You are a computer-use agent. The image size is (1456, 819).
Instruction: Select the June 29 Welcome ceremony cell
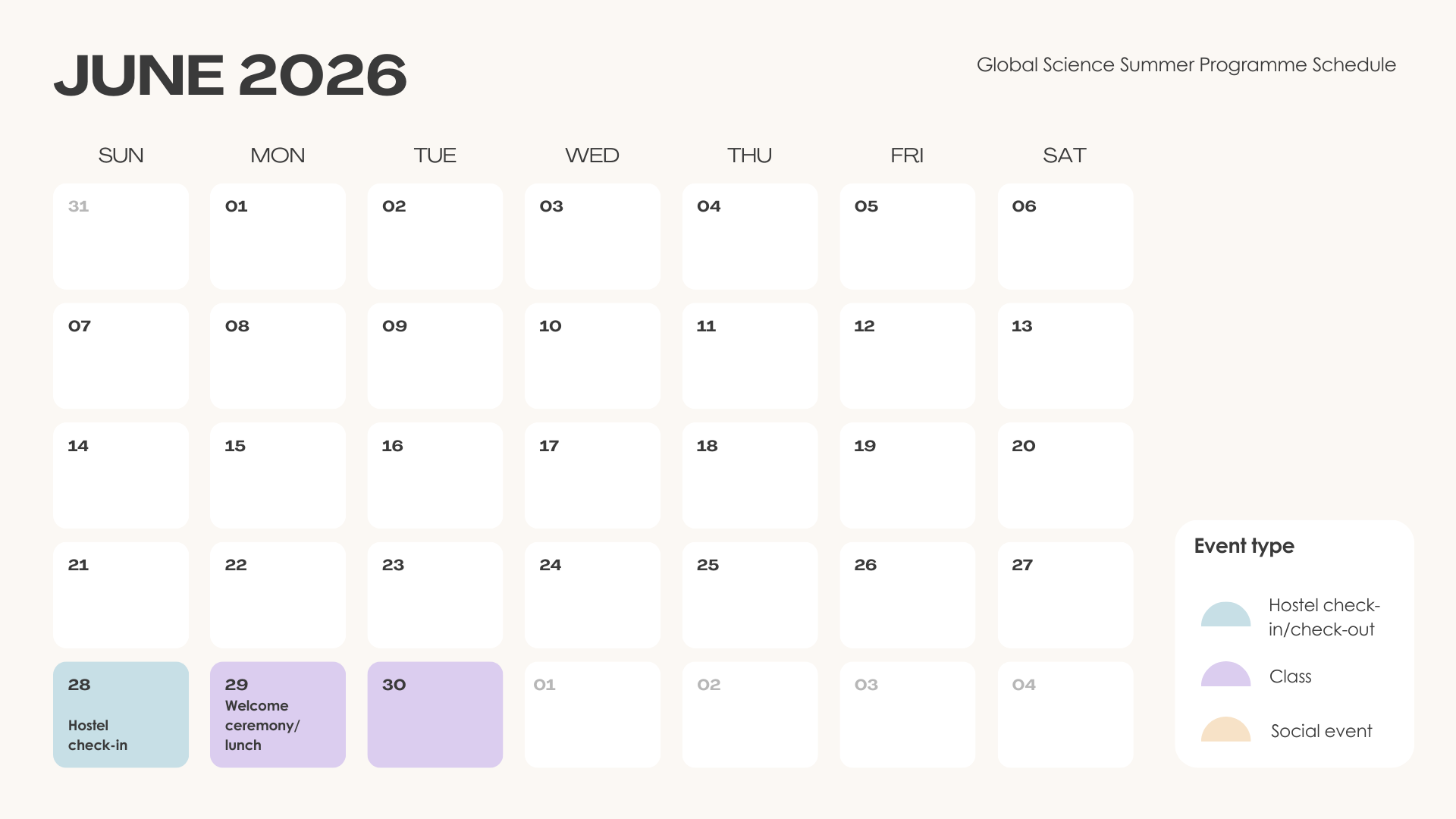(278, 714)
